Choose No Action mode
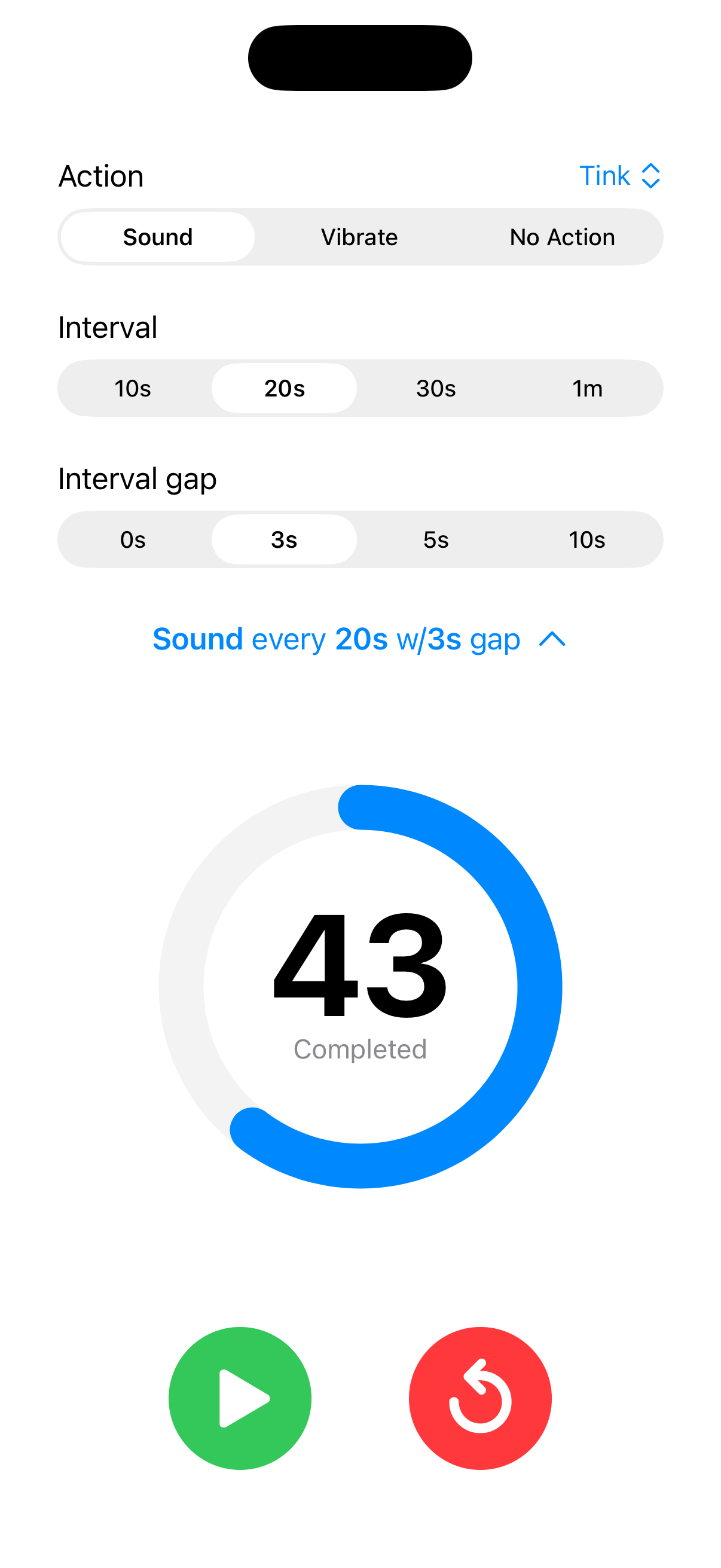The width and height of the screenshot is (721, 1568). point(562,237)
